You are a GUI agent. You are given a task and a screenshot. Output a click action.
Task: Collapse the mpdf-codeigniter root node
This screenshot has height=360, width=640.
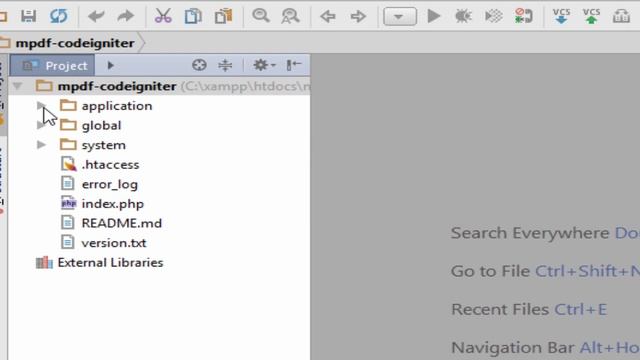[18, 86]
